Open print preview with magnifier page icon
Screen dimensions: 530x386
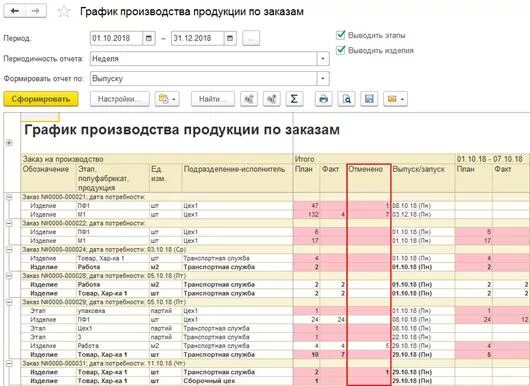tap(346, 99)
